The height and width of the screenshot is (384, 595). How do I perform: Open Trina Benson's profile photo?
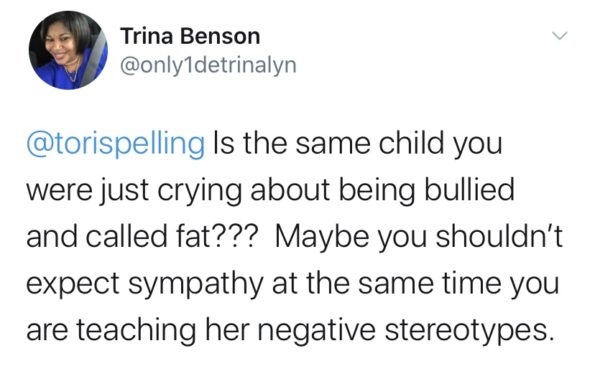(x=68, y=50)
